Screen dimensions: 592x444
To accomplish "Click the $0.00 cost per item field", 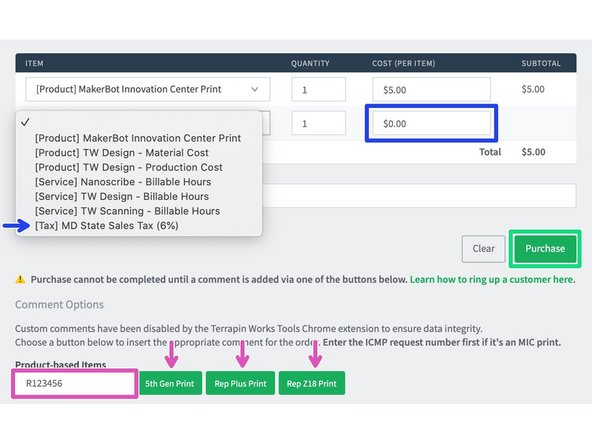I will point(432,123).
